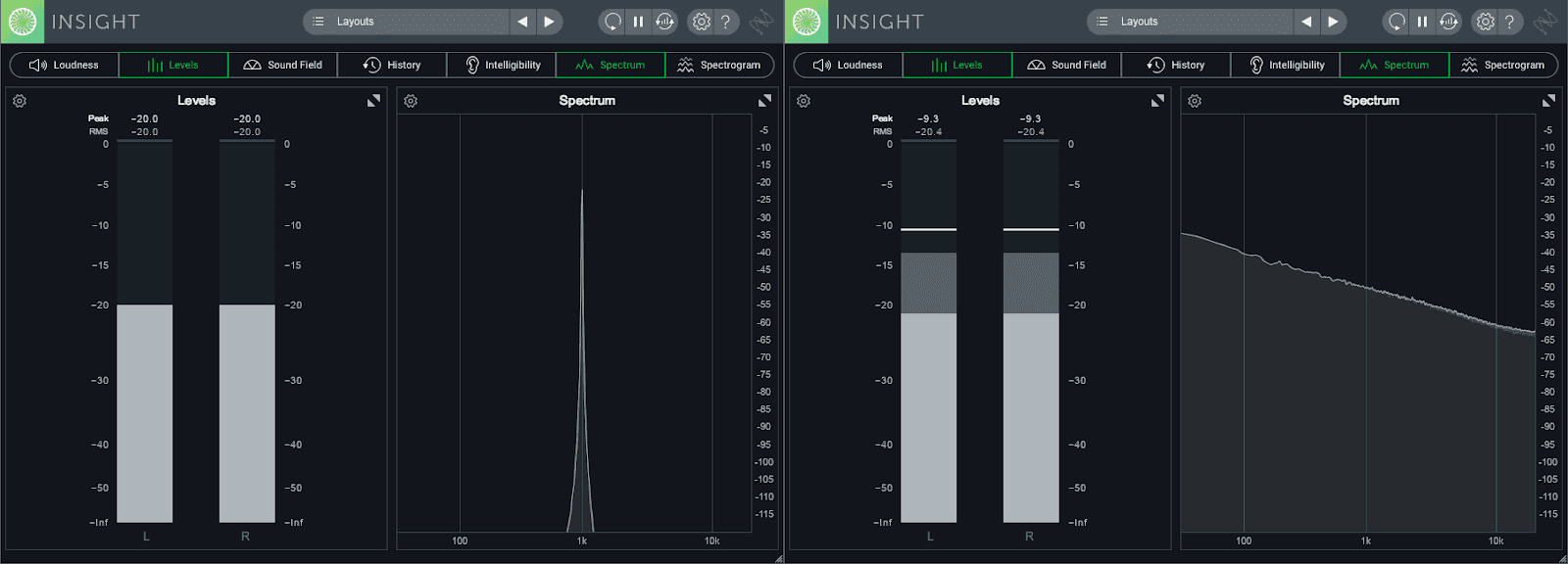Select Spectrum tab in right window

[1395, 65]
